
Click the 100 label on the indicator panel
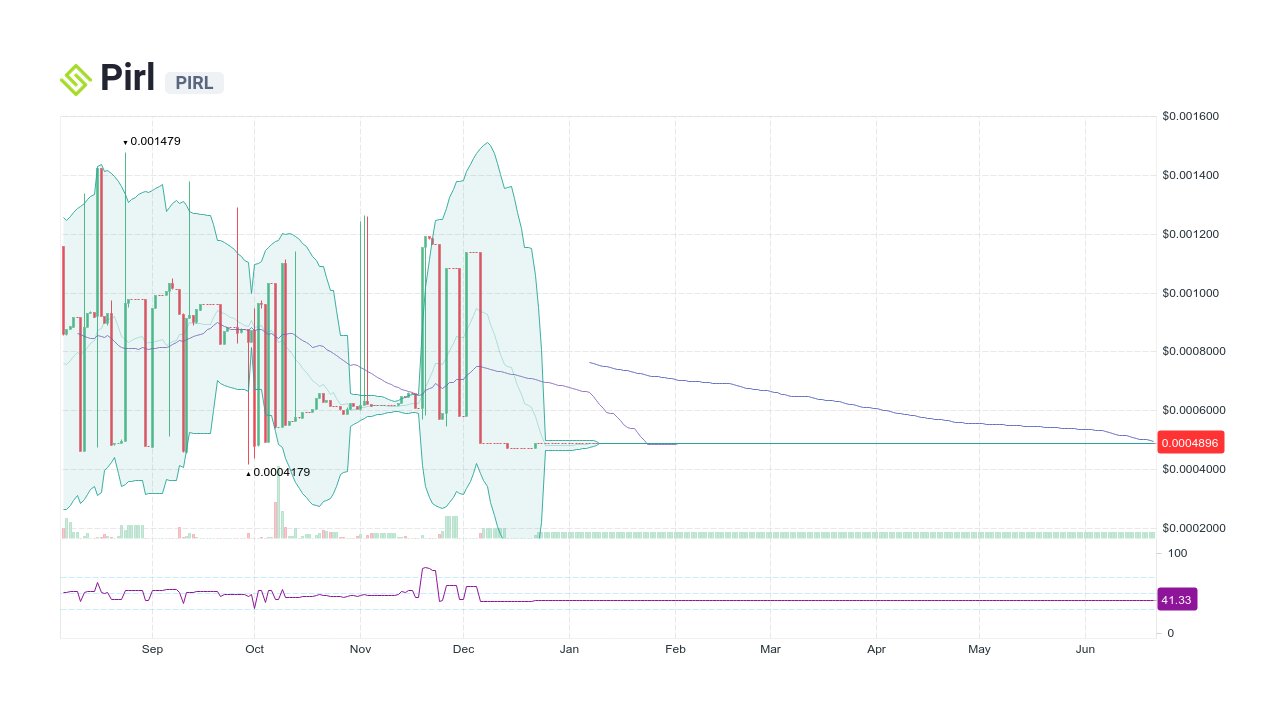click(1177, 553)
